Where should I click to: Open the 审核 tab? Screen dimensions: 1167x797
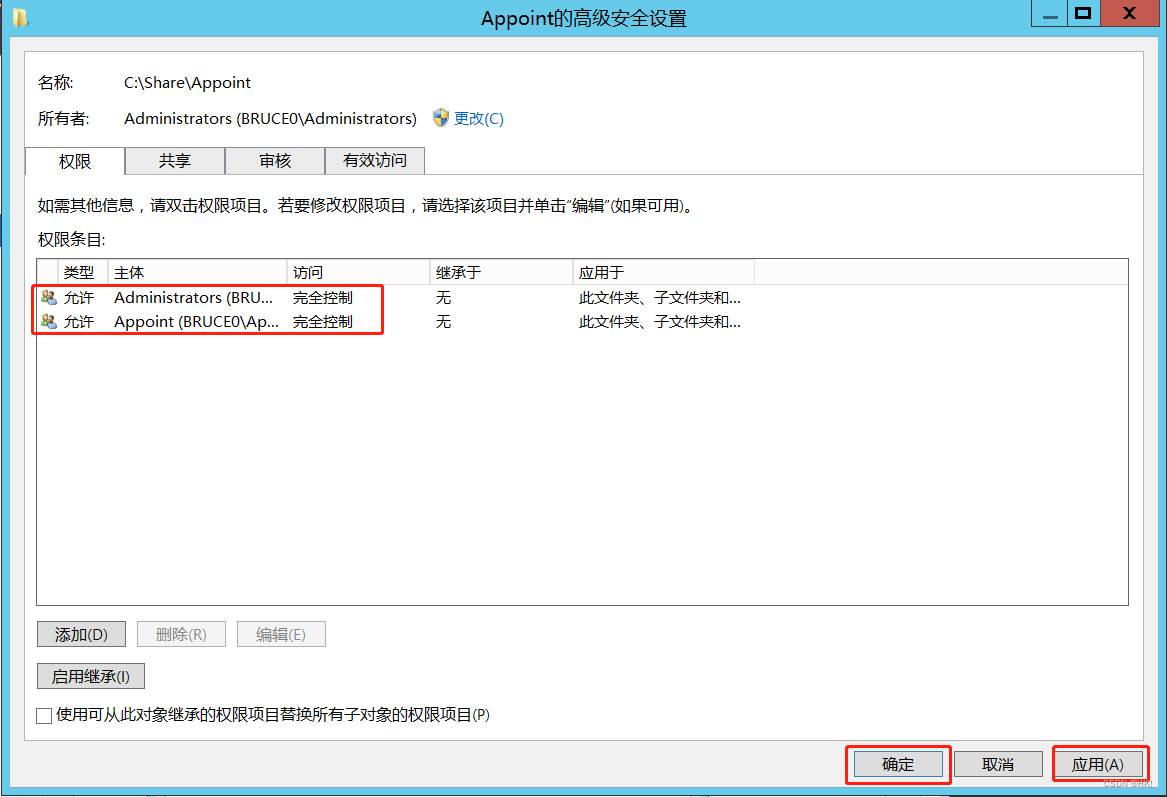point(275,161)
